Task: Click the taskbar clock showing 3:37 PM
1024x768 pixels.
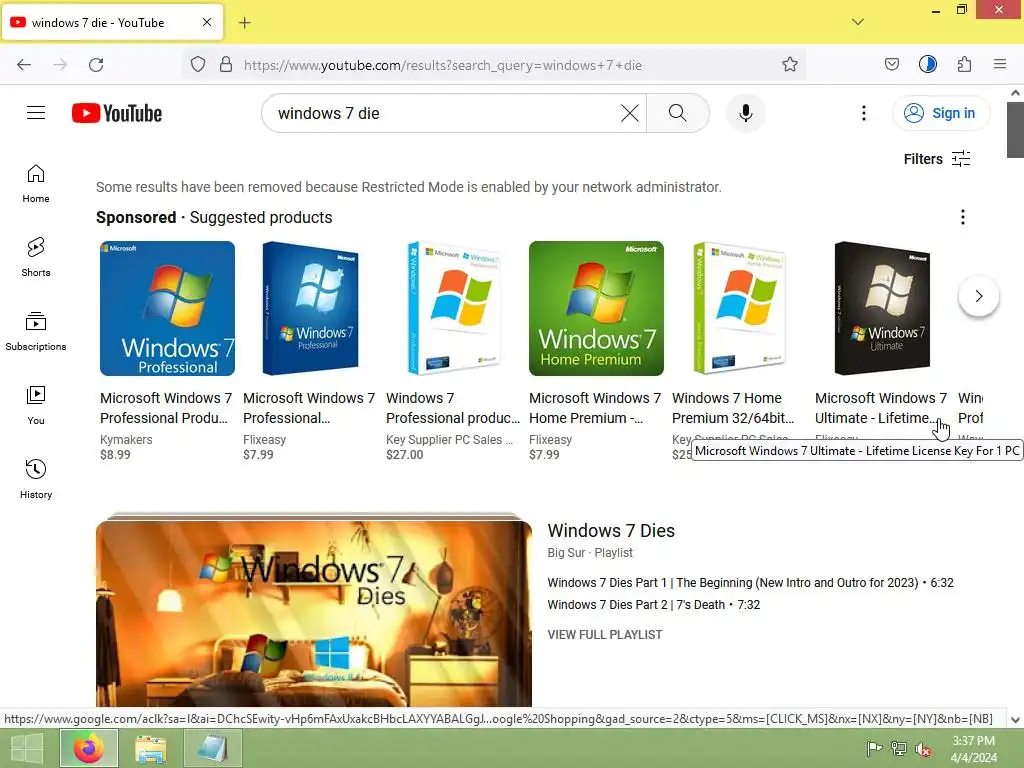Action: [x=973, y=748]
